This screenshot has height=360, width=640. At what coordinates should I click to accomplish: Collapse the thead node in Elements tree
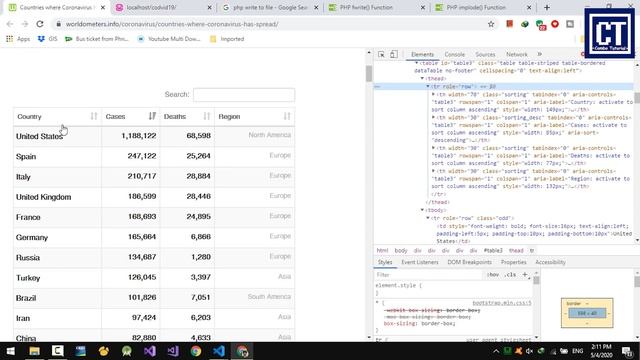tap(422, 78)
